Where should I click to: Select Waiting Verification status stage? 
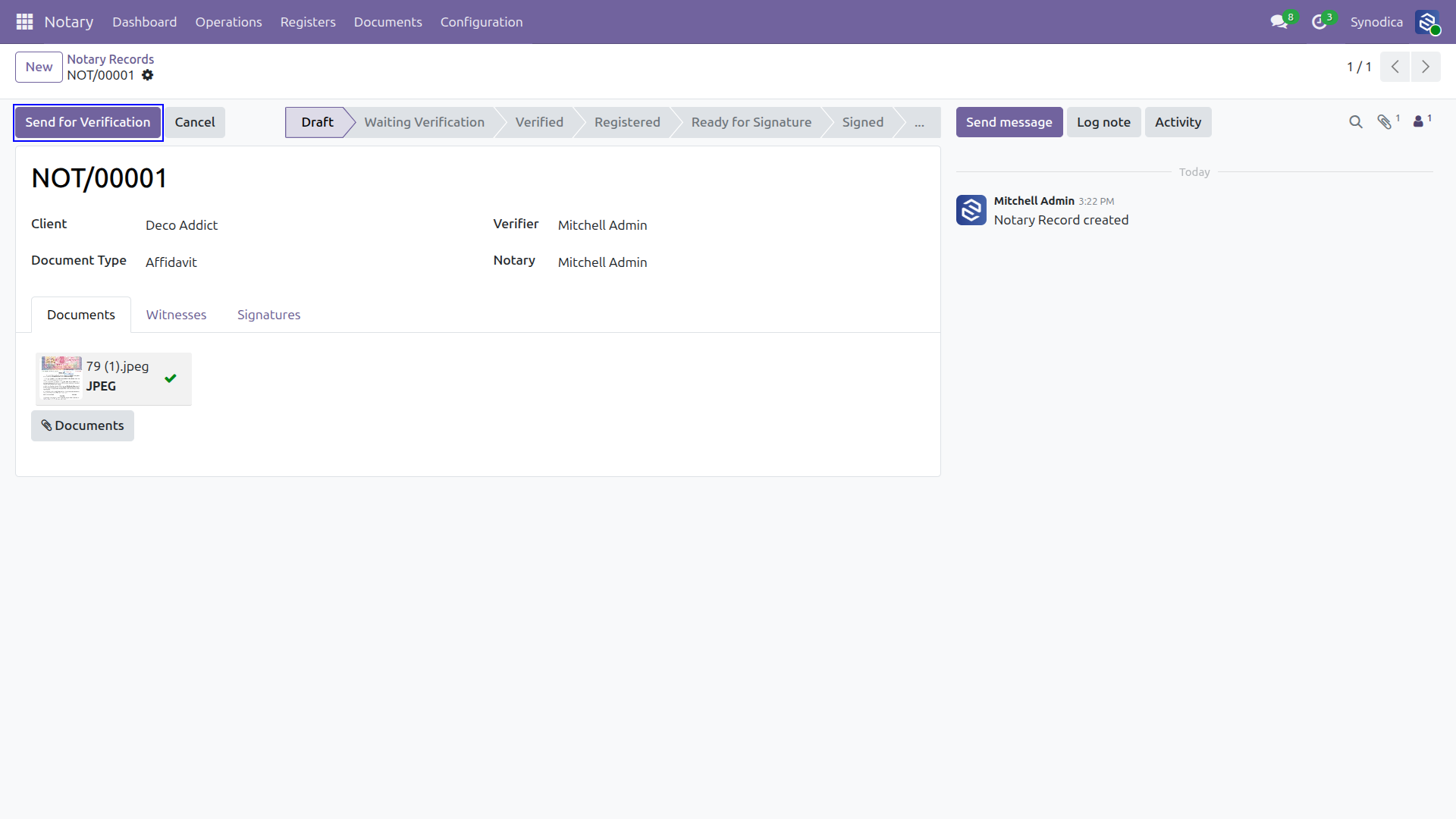[x=424, y=122]
